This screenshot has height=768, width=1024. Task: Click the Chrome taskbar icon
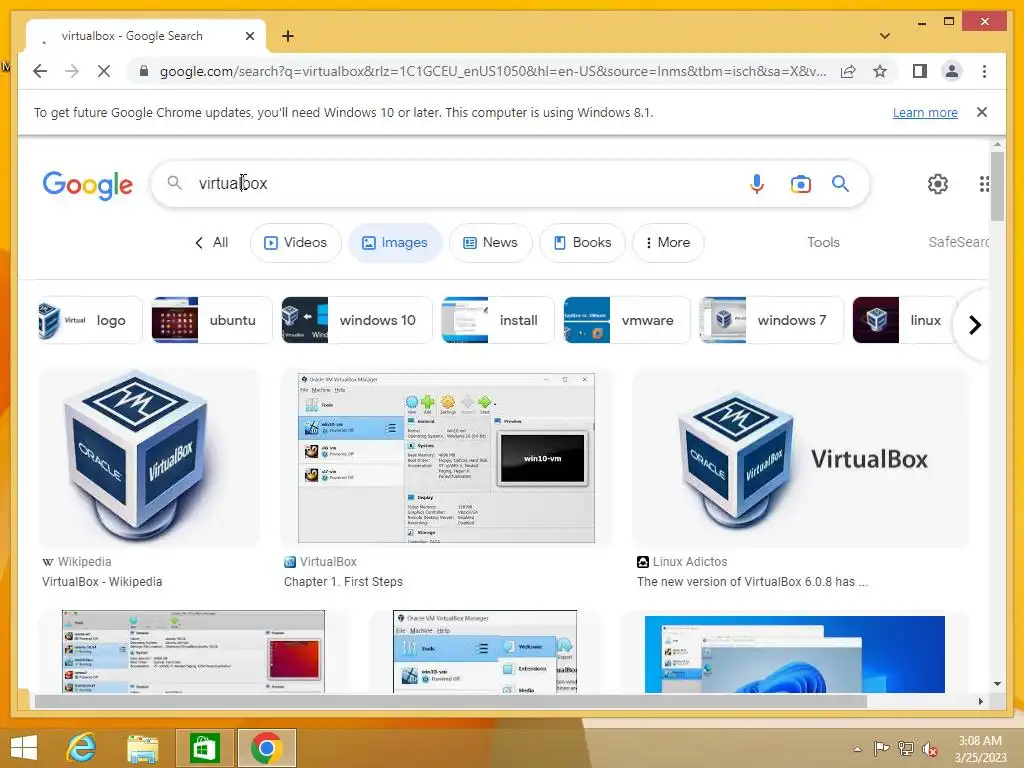pyautogui.click(x=266, y=748)
